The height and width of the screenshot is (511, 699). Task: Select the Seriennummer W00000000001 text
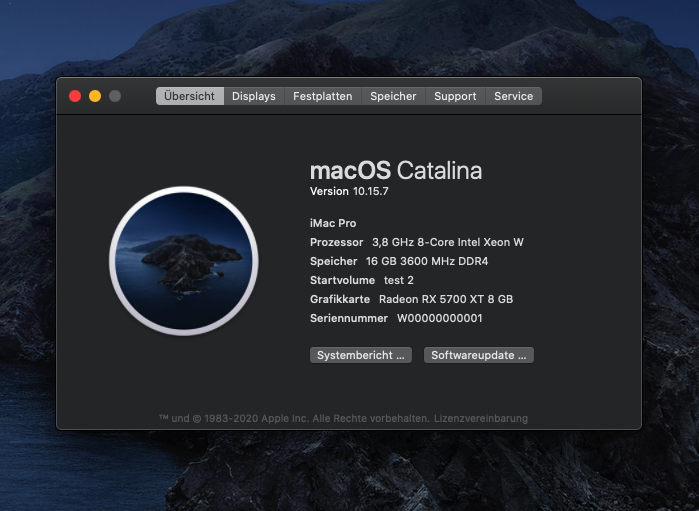439,318
